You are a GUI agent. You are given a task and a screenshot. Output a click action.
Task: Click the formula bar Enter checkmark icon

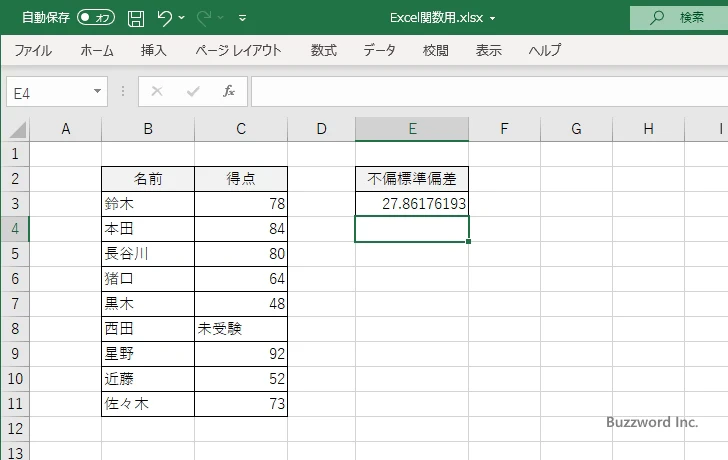(x=193, y=91)
